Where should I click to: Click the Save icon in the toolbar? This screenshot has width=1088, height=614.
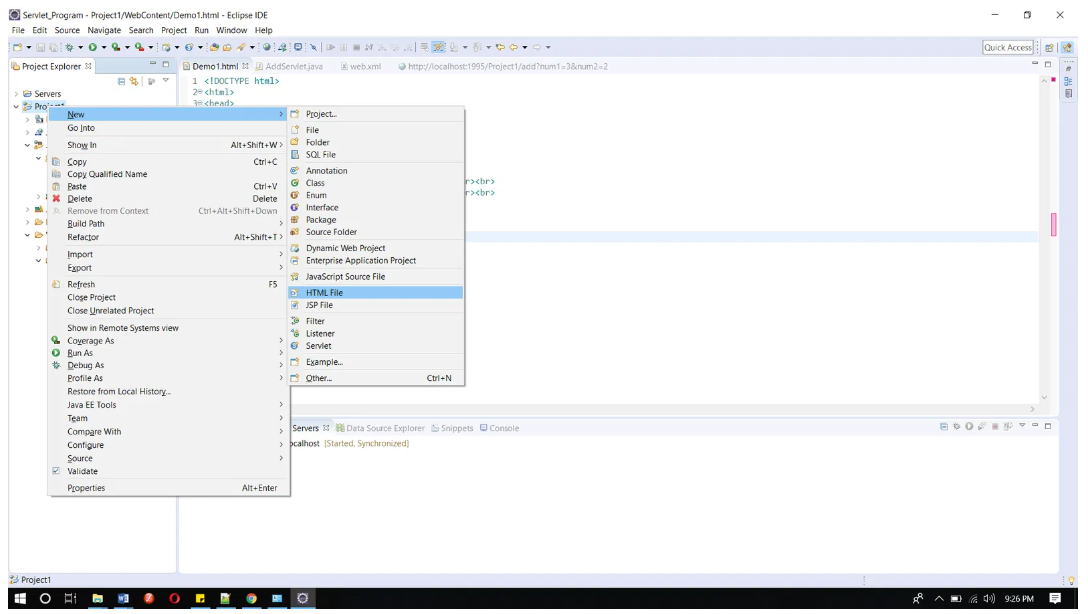40,47
